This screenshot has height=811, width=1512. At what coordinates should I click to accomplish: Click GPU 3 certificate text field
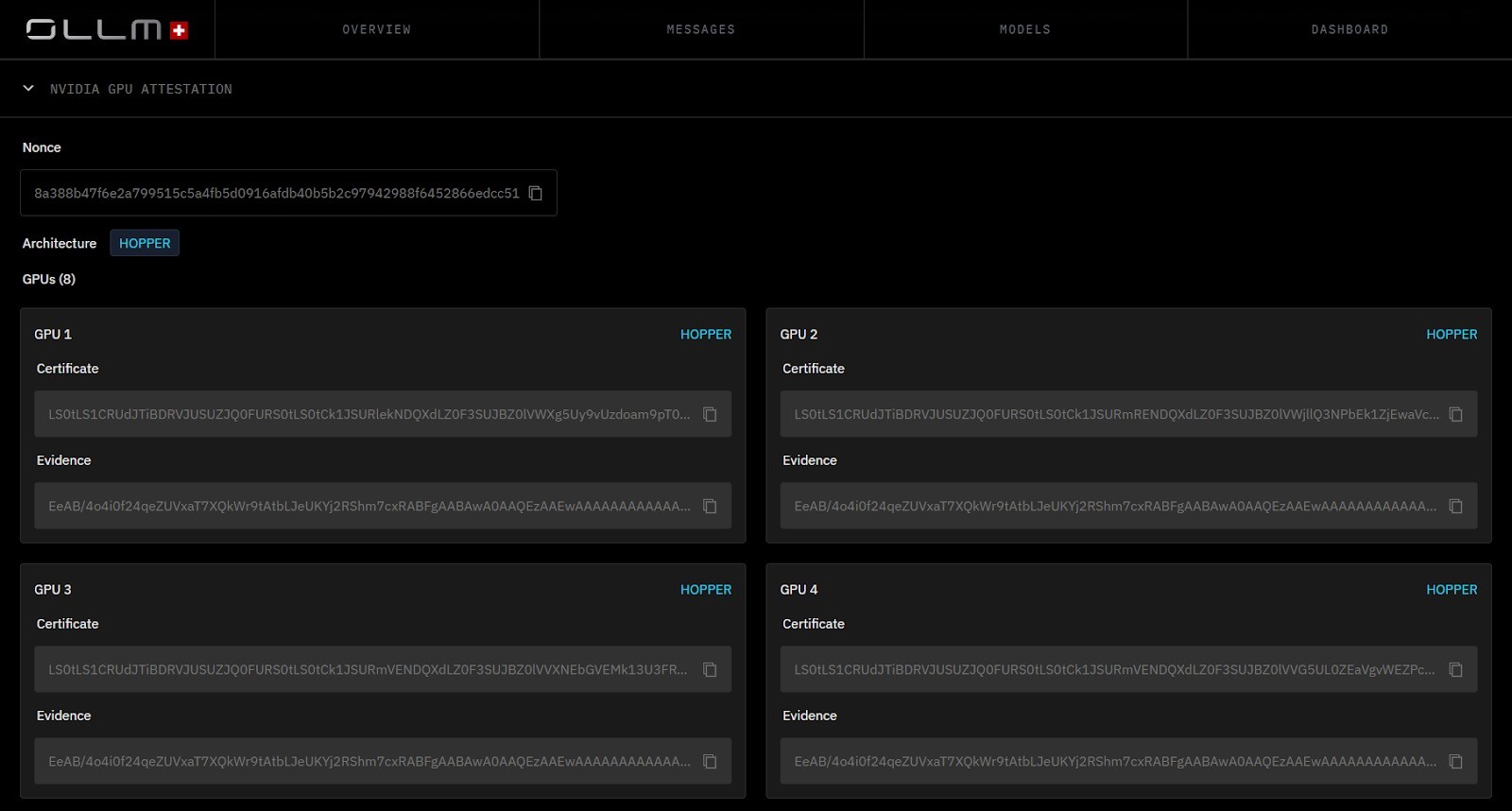(383, 669)
